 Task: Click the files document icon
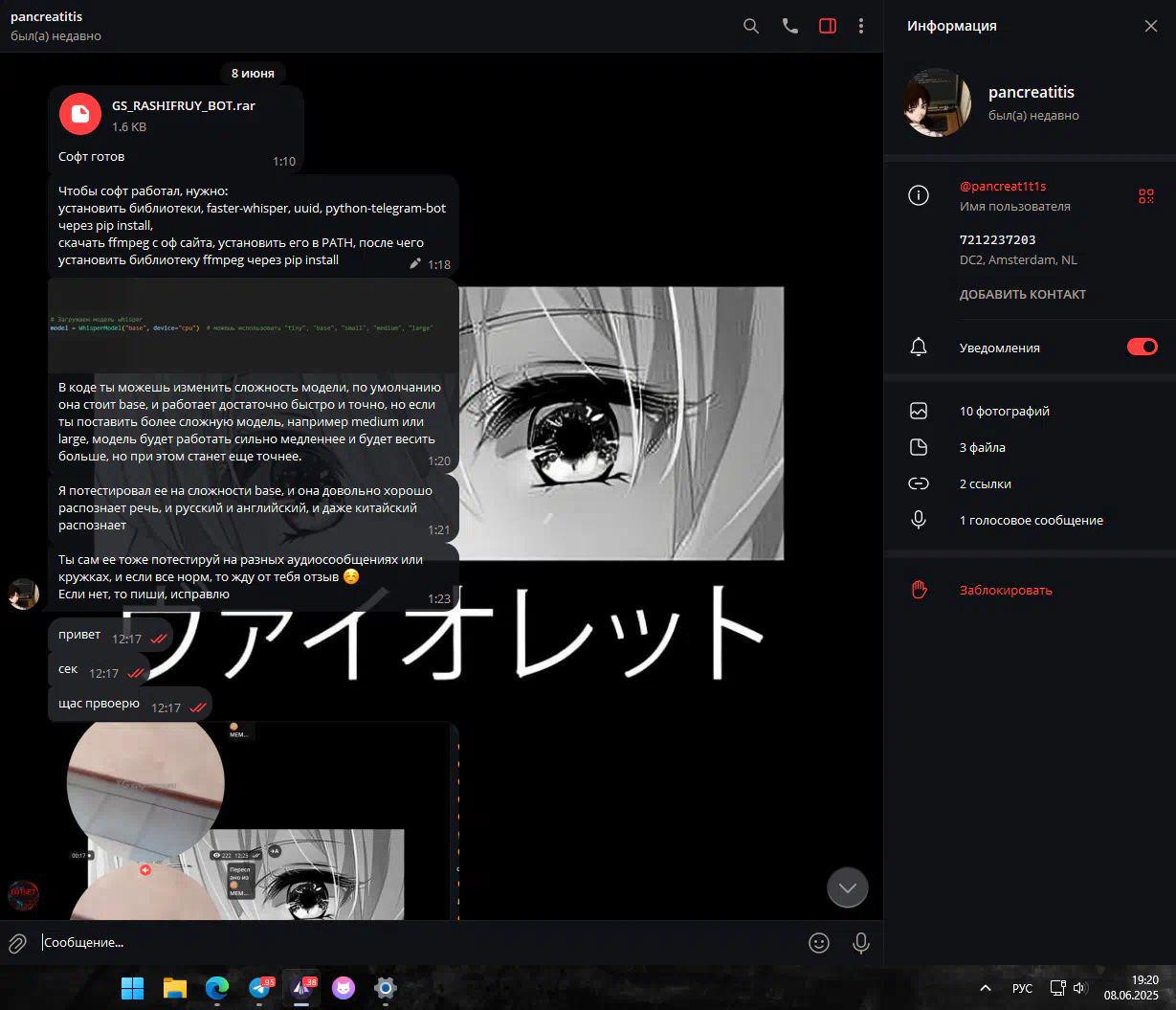click(919, 447)
